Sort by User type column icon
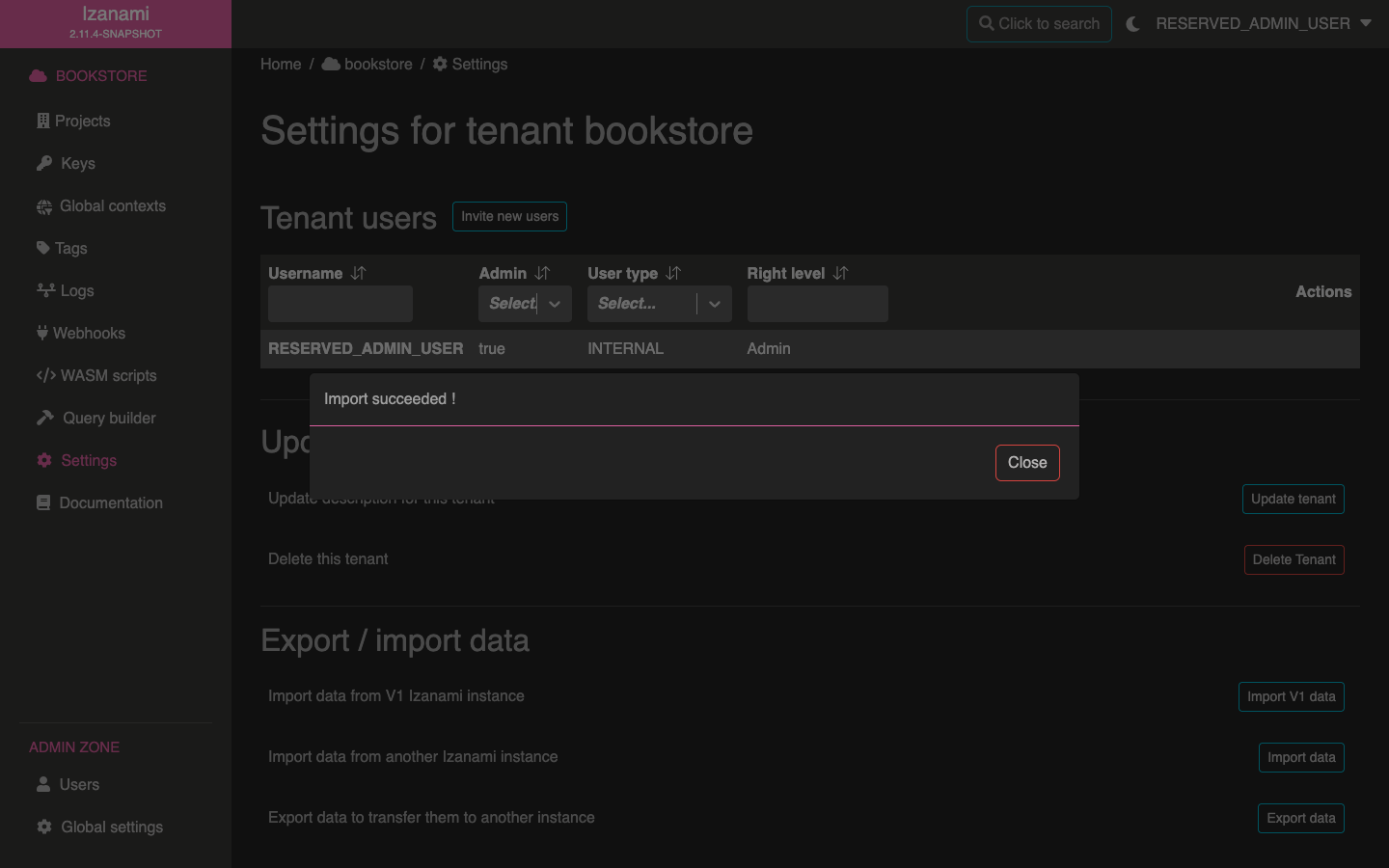 pos(673,274)
